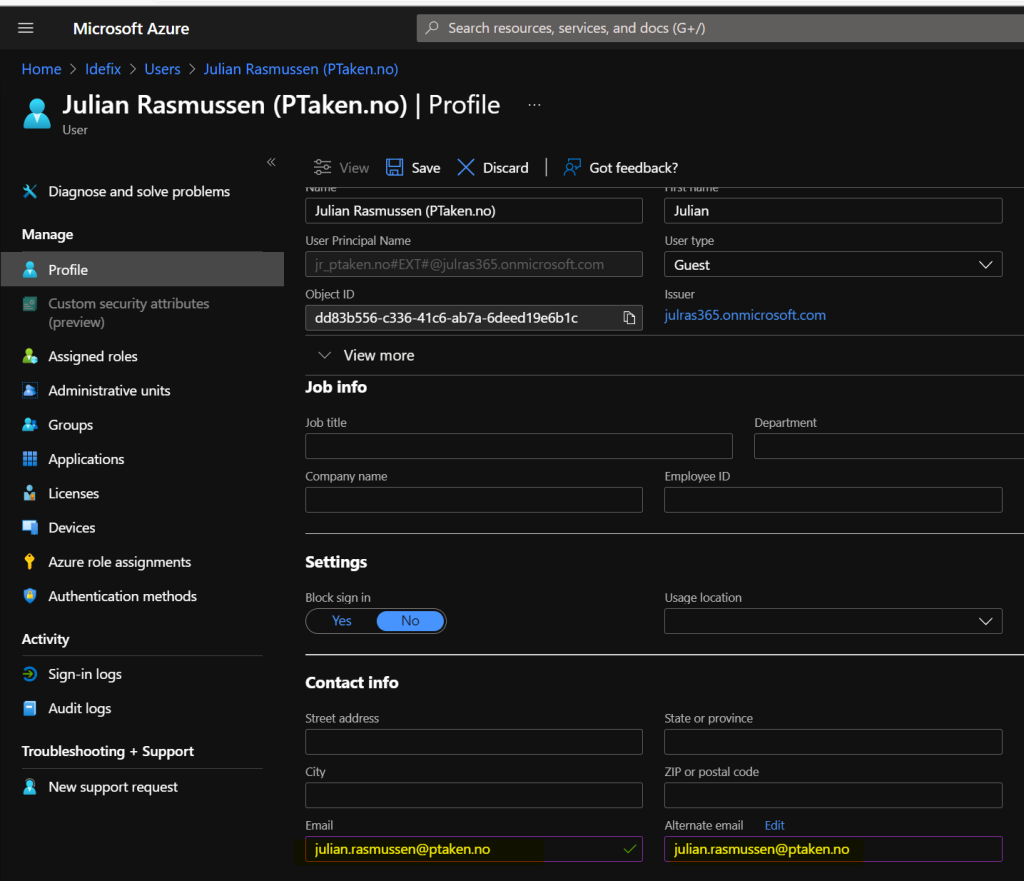Click the Administrative units icon
The height and width of the screenshot is (881, 1024).
29,391
